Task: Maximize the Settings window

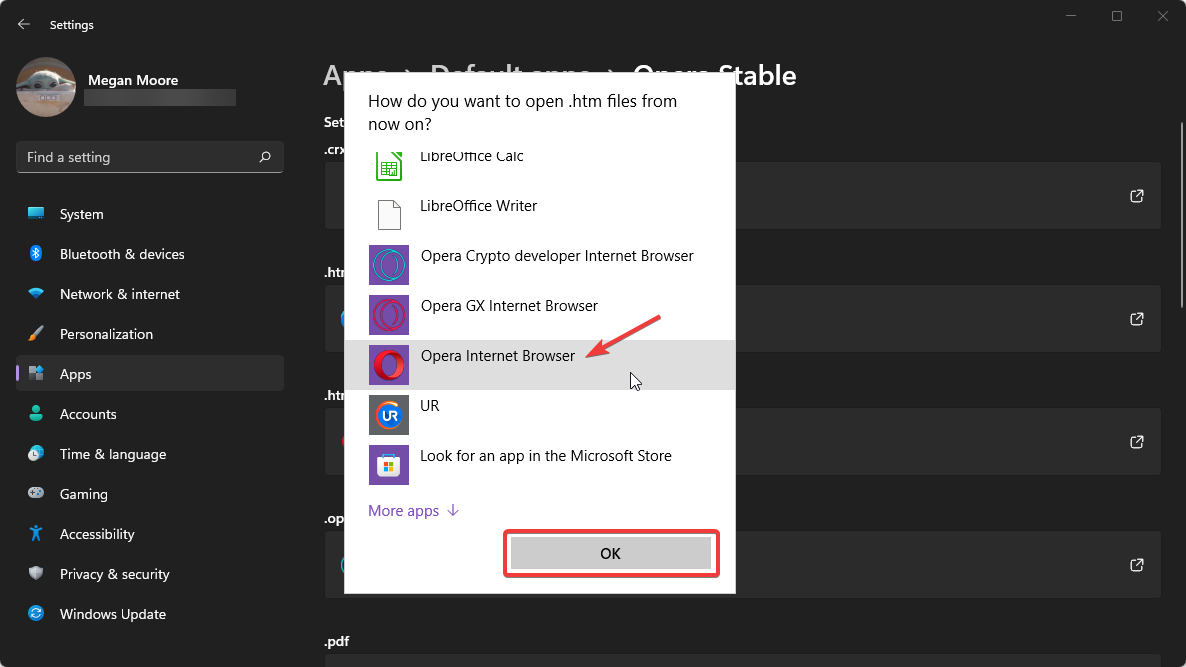Action: point(1117,16)
